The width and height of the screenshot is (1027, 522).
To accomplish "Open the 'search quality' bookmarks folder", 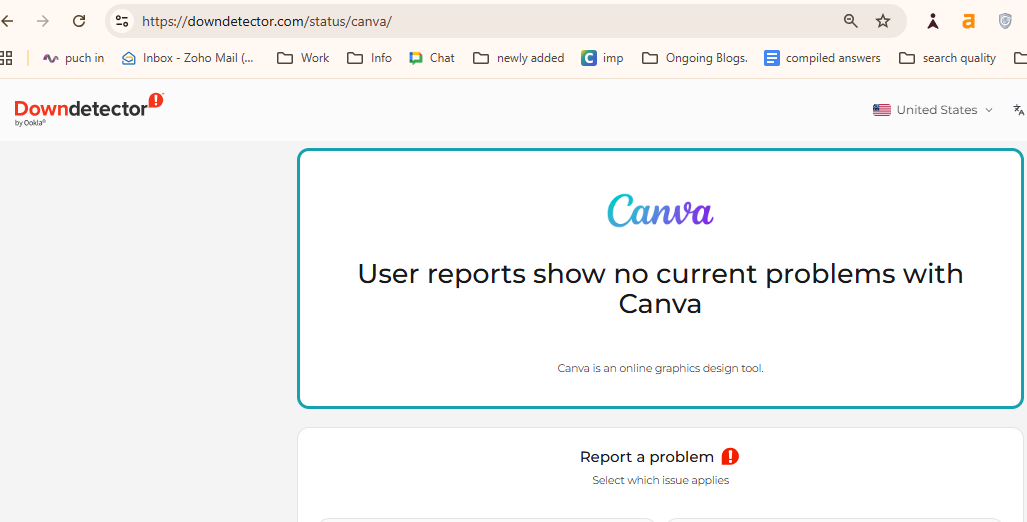I will tap(948, 58).
